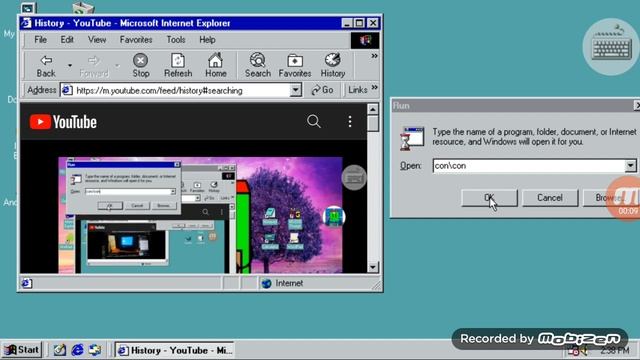Expand toolbar overflow chevron beside History
Screen dimensions: 640x360
pos(374,56)
